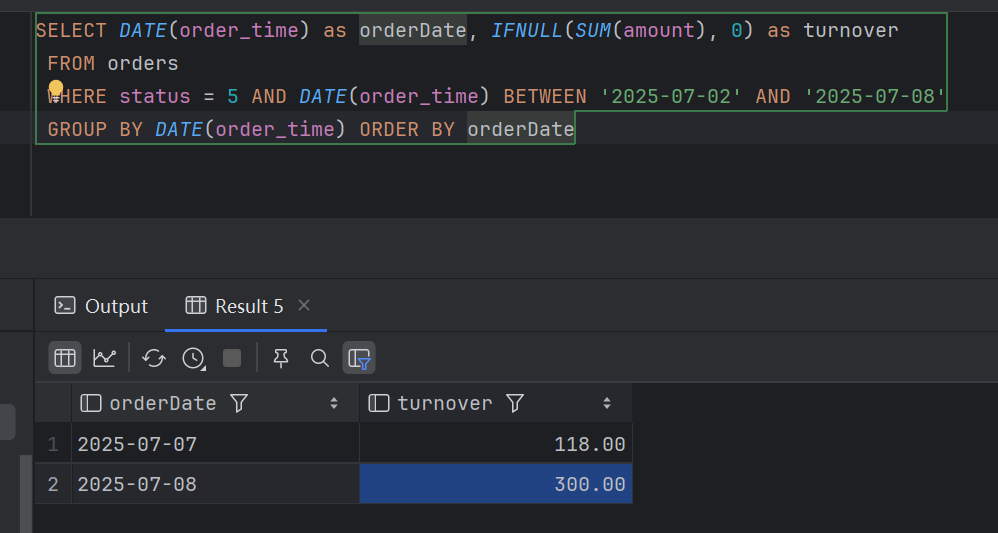Viewport: 998px width, 533px height.
Task: Click orderDate alias in SELECT line
Action: pyautogui.click(x=413, y=30)
